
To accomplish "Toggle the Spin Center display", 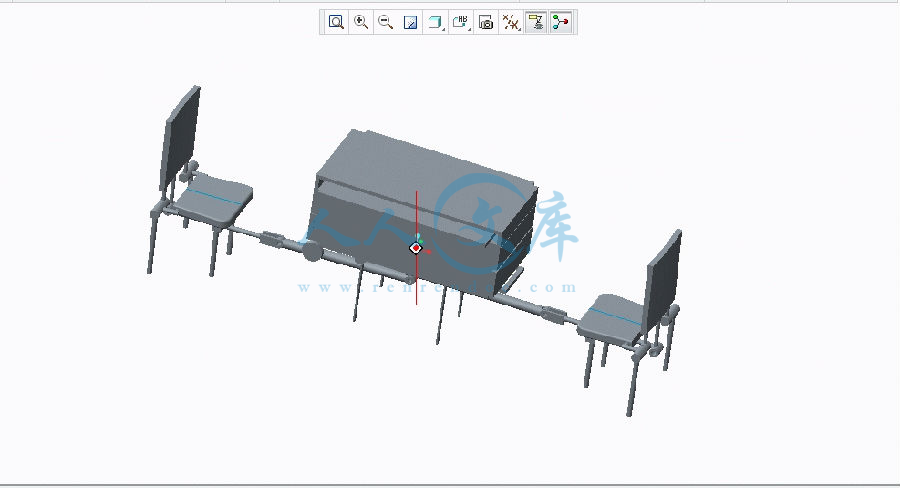I will (561, 22).
